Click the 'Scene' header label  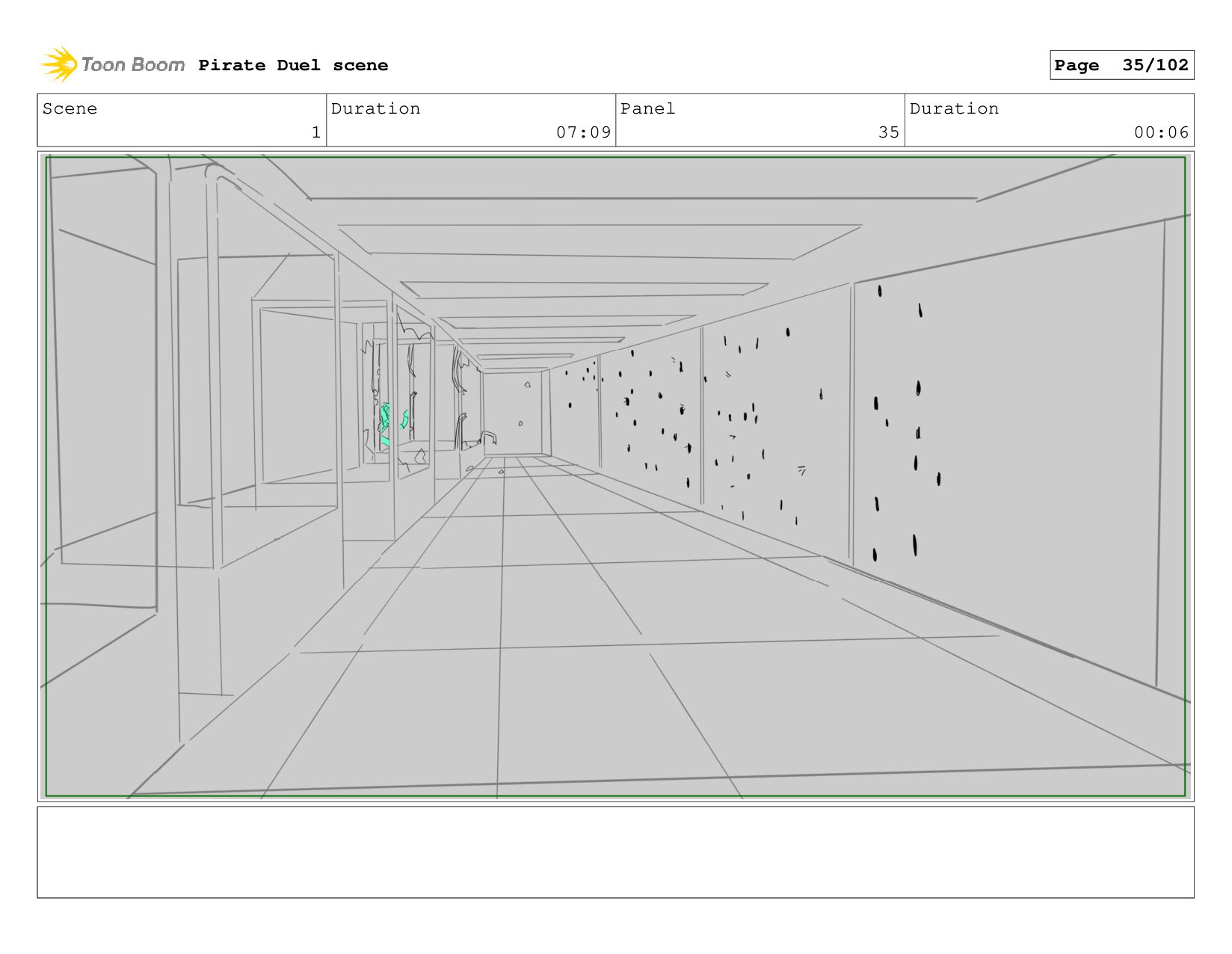(x=70, y=108)
